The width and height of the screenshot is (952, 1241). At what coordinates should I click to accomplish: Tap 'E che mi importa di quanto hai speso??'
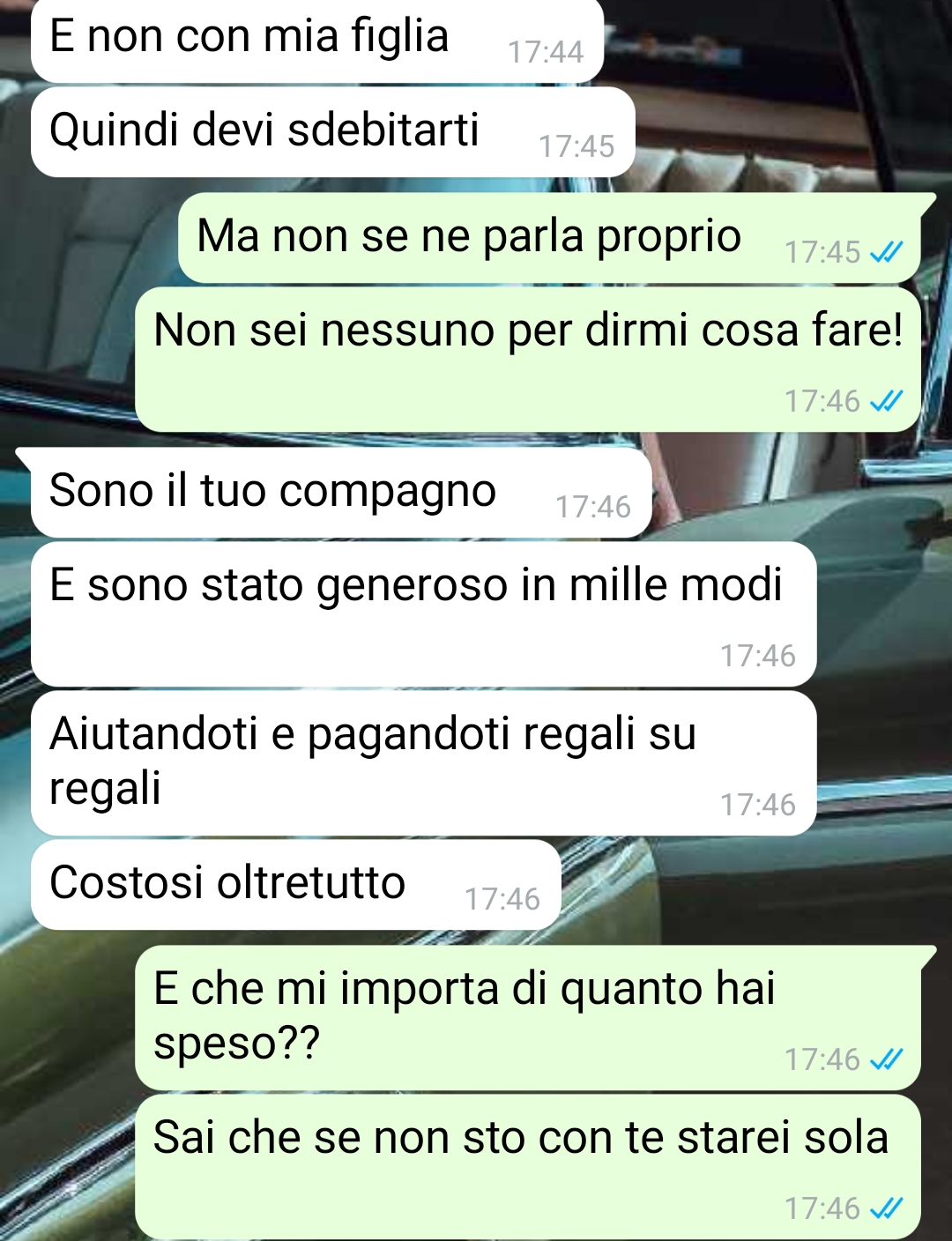(x=528, y=1018)
